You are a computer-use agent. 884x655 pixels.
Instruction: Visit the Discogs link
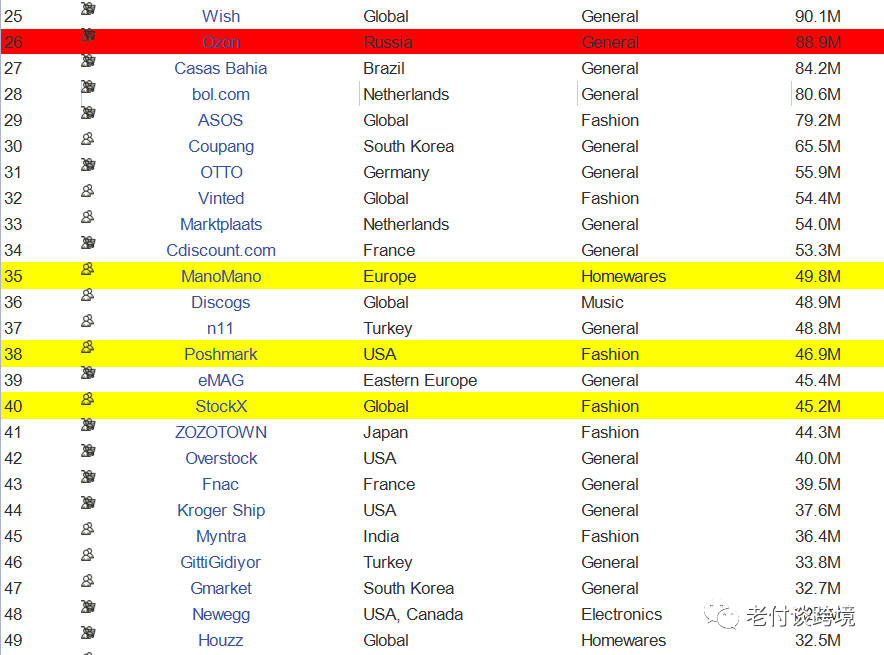click(x=221, y=303)
